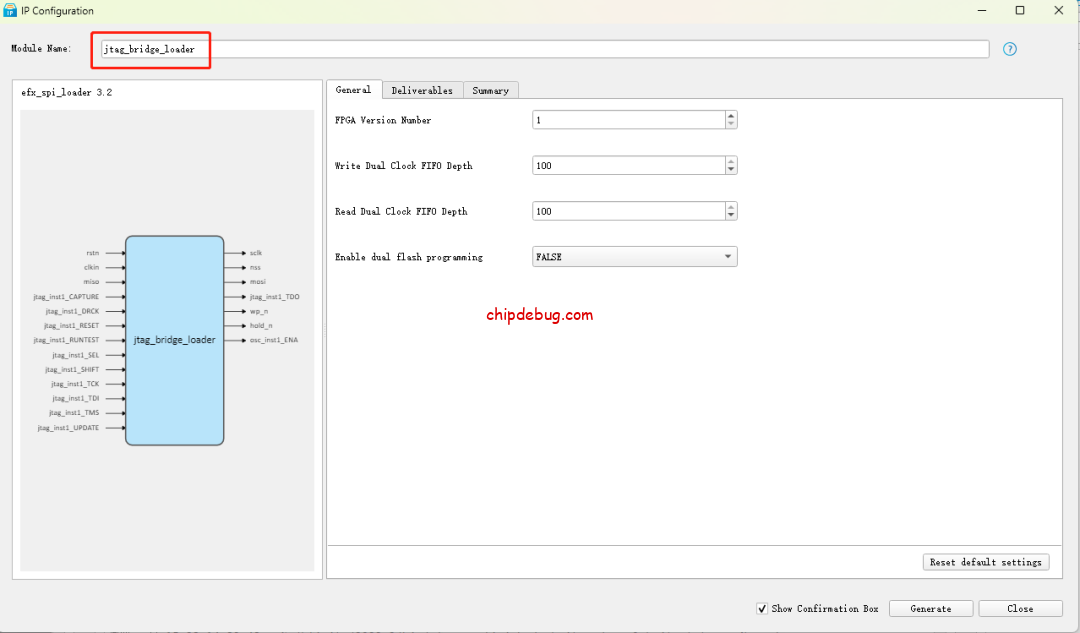Click the IP Configuration title bar icon

click(12, 10)
